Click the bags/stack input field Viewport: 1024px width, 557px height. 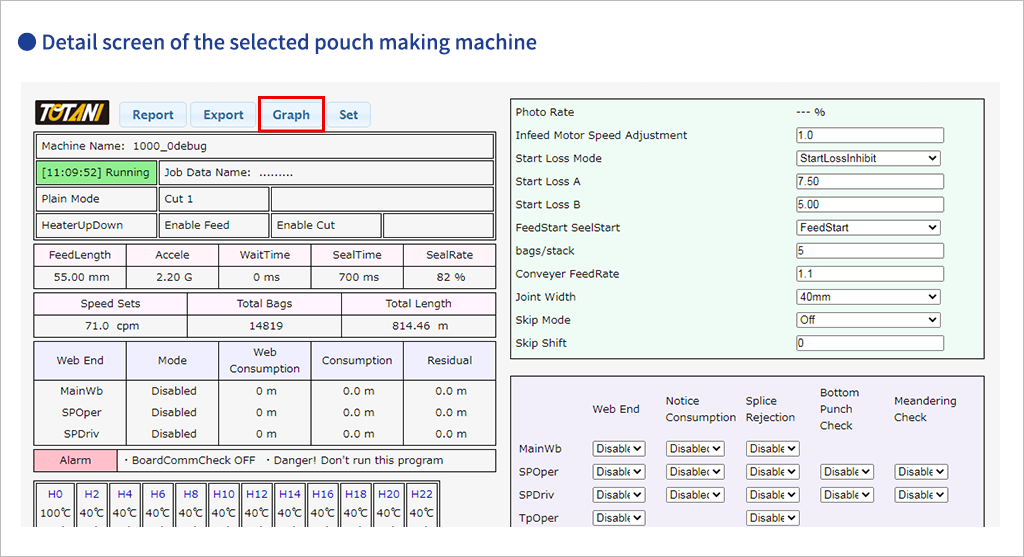pyautogui.click(x=869, y=251)
